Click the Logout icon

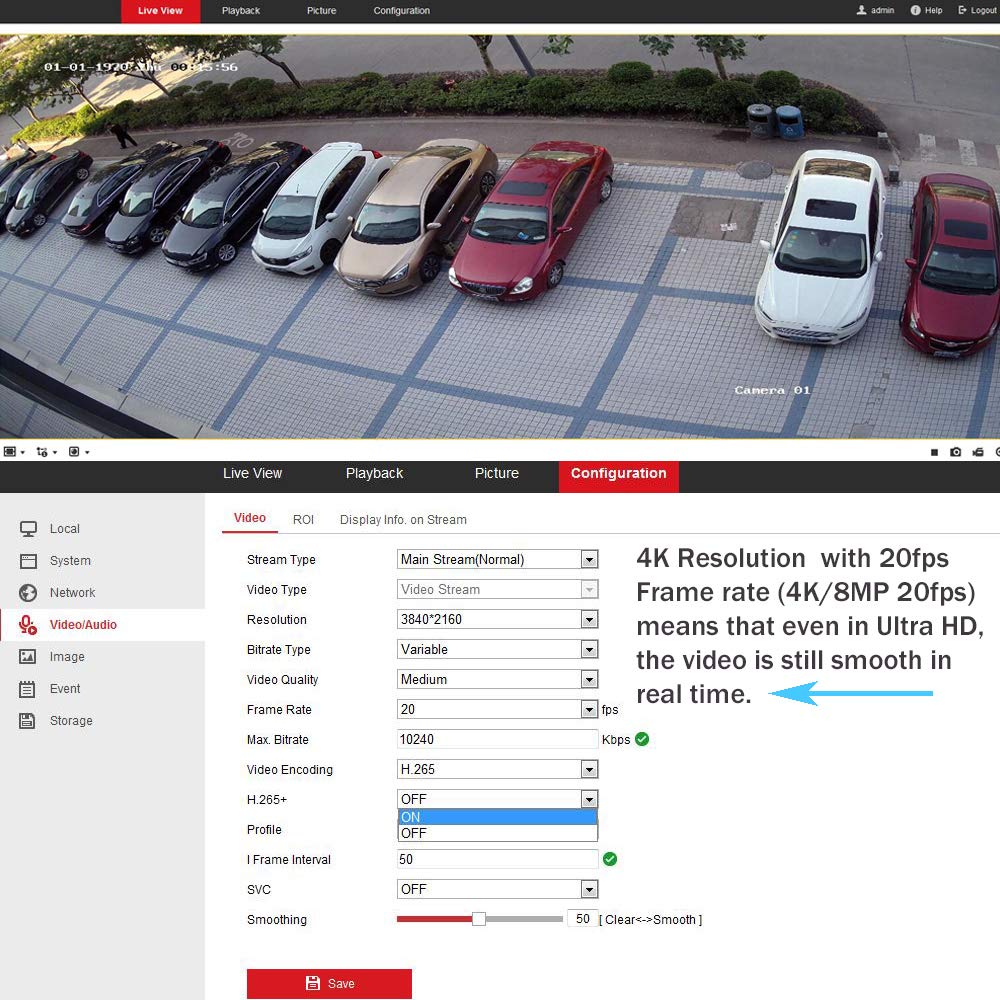click(x=963, y=10)
